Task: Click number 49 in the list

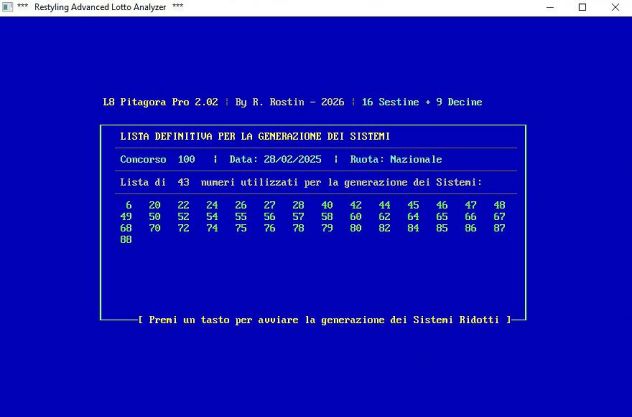Action: (126, 217)
